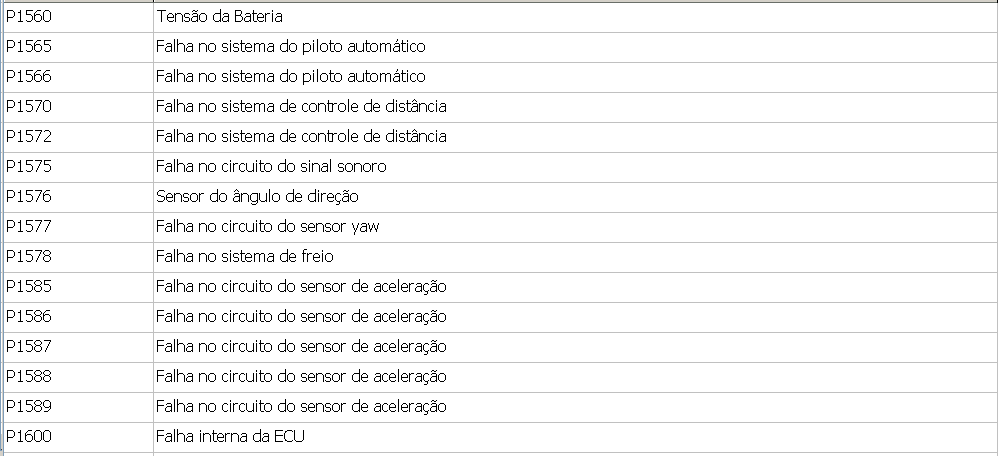The image size is (1001, 456).
Task: Select the P1585 code cell
Action: tap(29, 287)
